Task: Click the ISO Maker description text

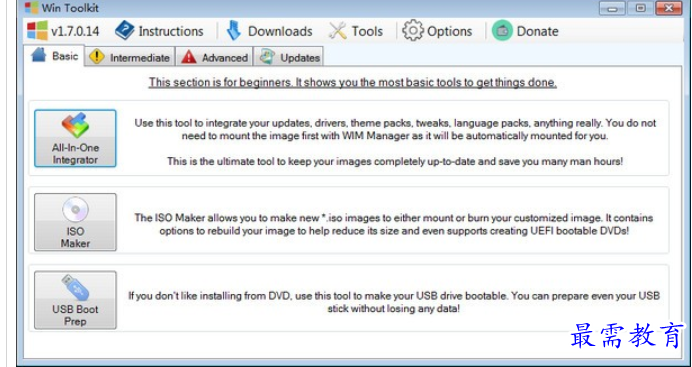Action: pyautogui.click(x=394, y=224)
